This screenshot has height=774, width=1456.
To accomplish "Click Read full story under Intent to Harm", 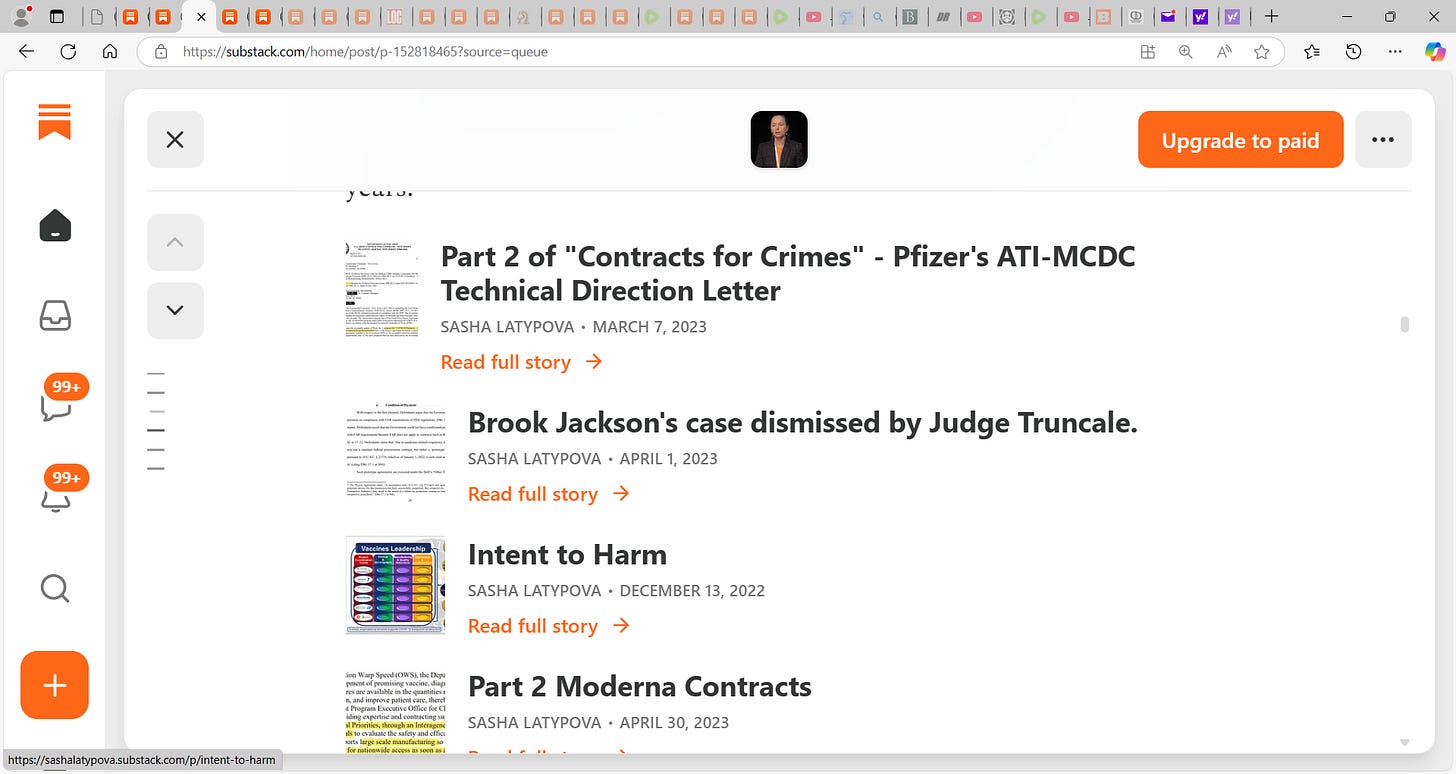I will [548, 626].
